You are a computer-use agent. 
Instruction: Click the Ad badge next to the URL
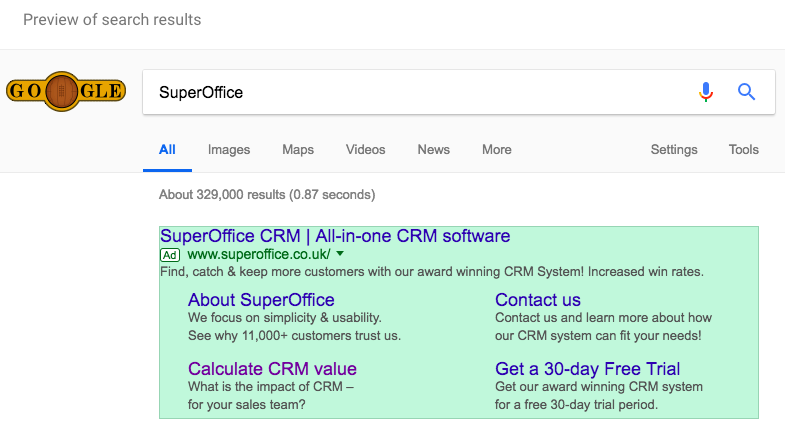(x=170, y=255)
